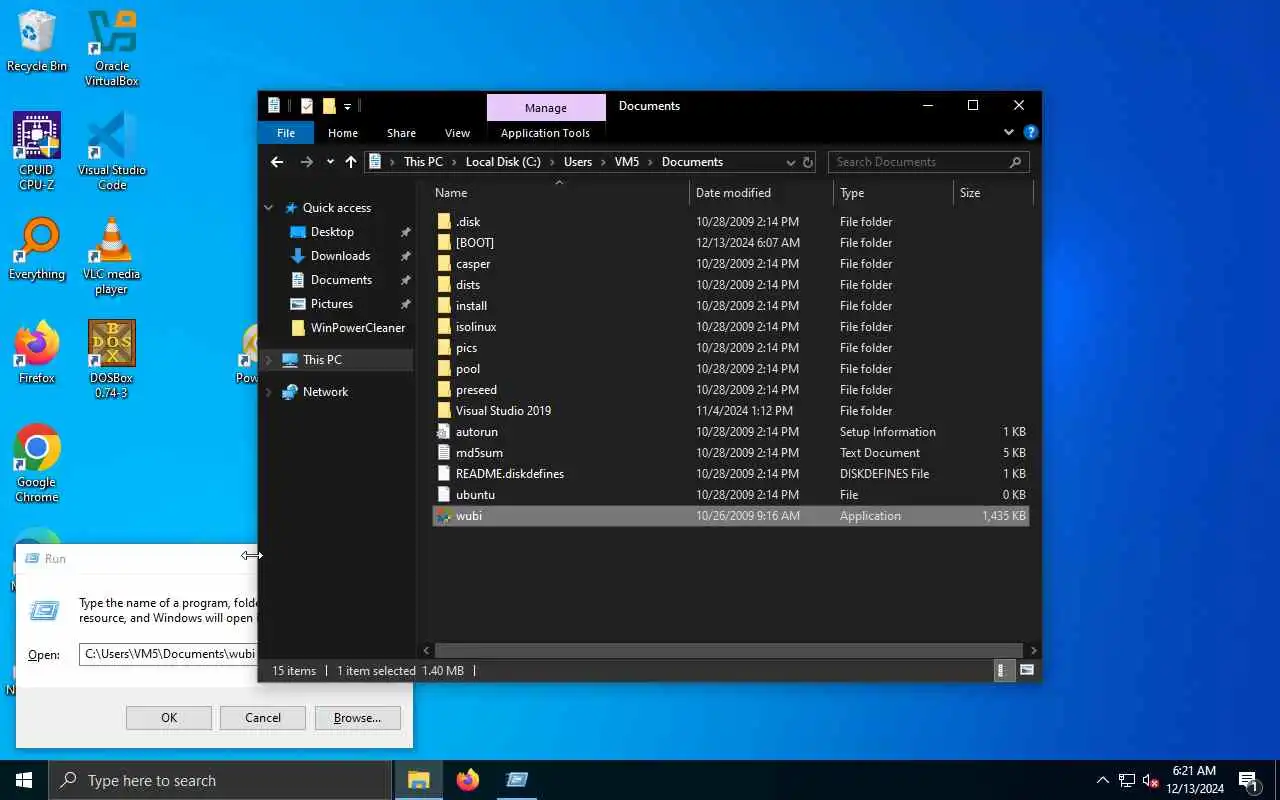Click the Firefox taskbar icon

(468, 780)
